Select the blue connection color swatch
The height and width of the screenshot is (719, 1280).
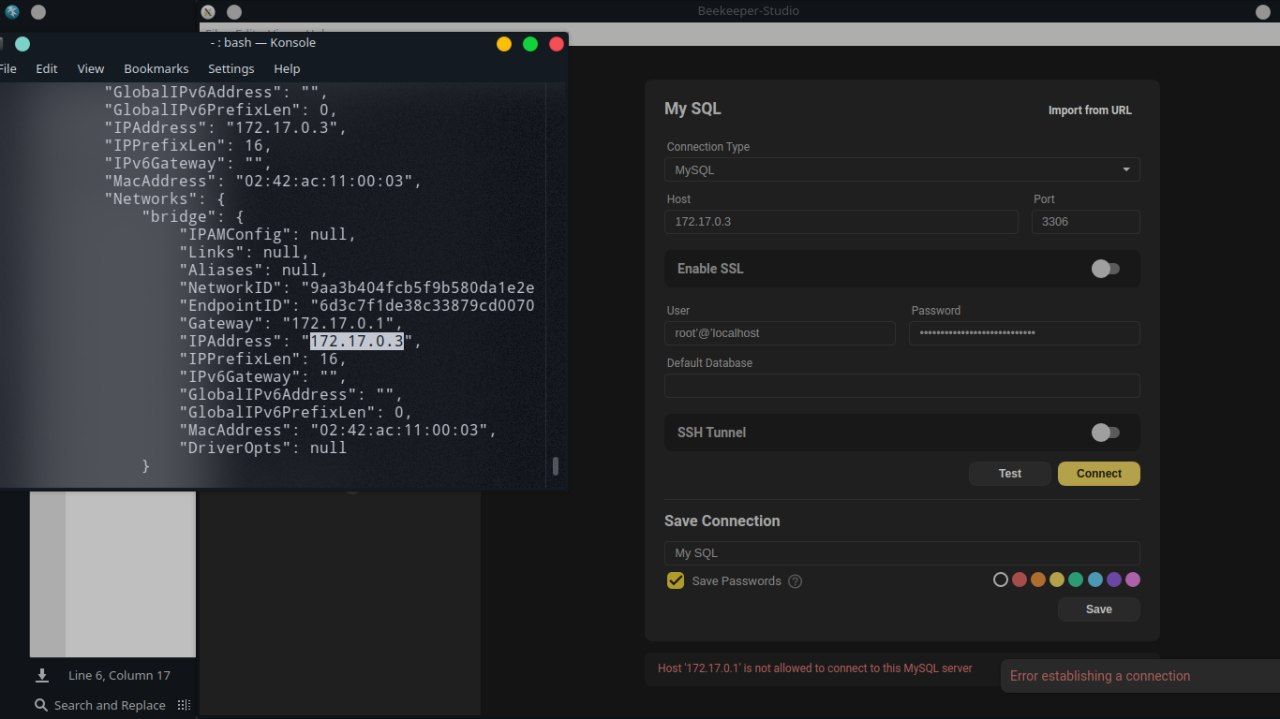pos(1095,580)
